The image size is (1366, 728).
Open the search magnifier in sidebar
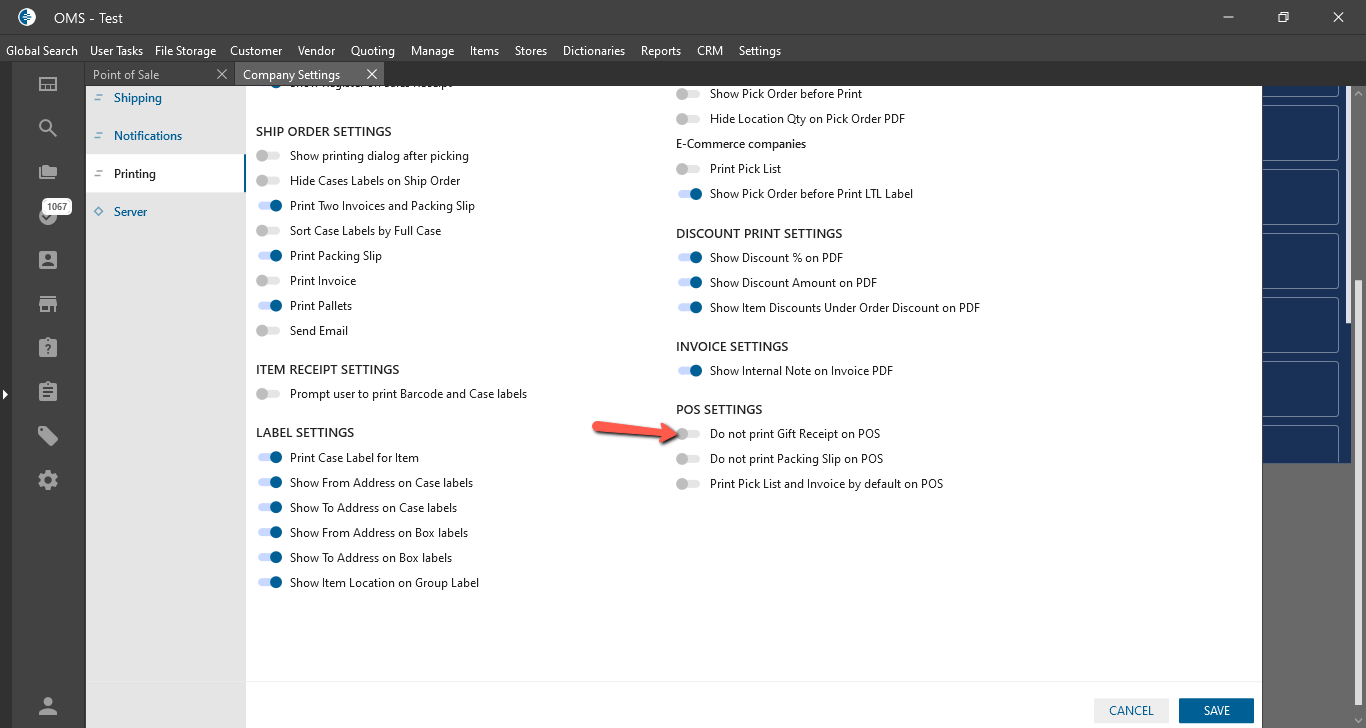pyautogui.click(x=48, y=128)
